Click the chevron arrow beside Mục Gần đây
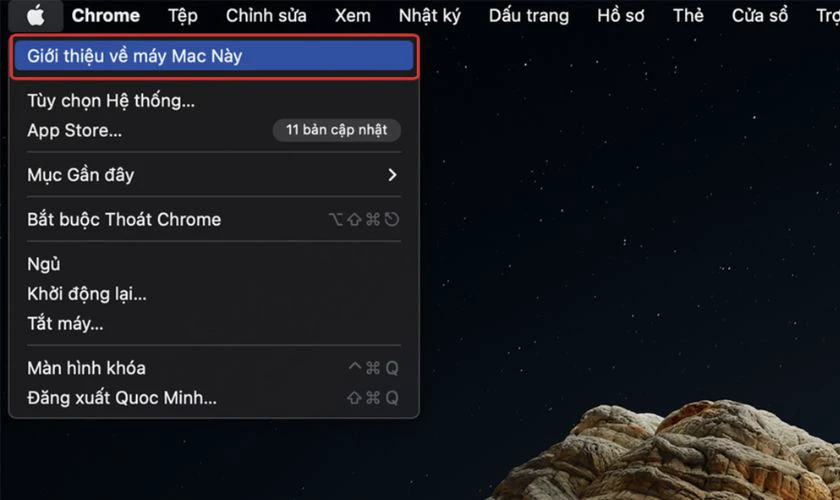This screenshot has height=500, width=840. [x=392, y=175]
